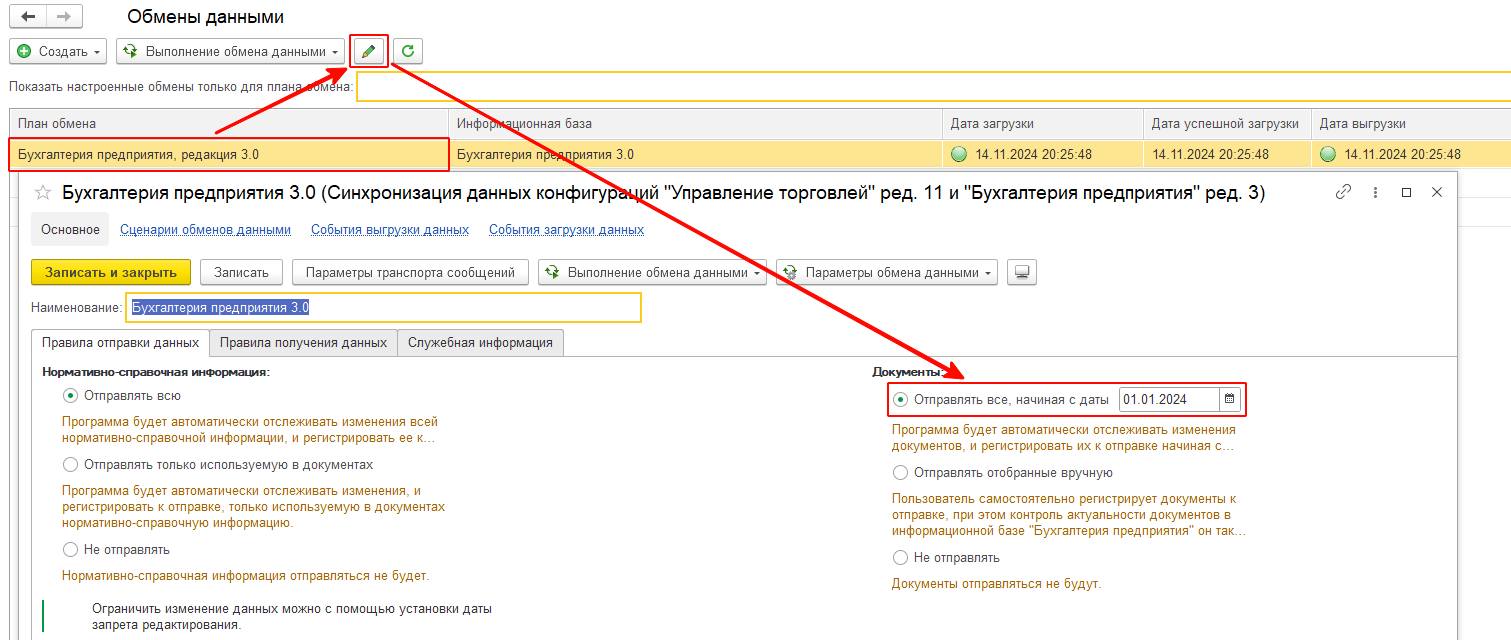This screenshot has height=640, width=1511.
Task: Sort by the Информационная база column header
Action: (x=695, y=124)
